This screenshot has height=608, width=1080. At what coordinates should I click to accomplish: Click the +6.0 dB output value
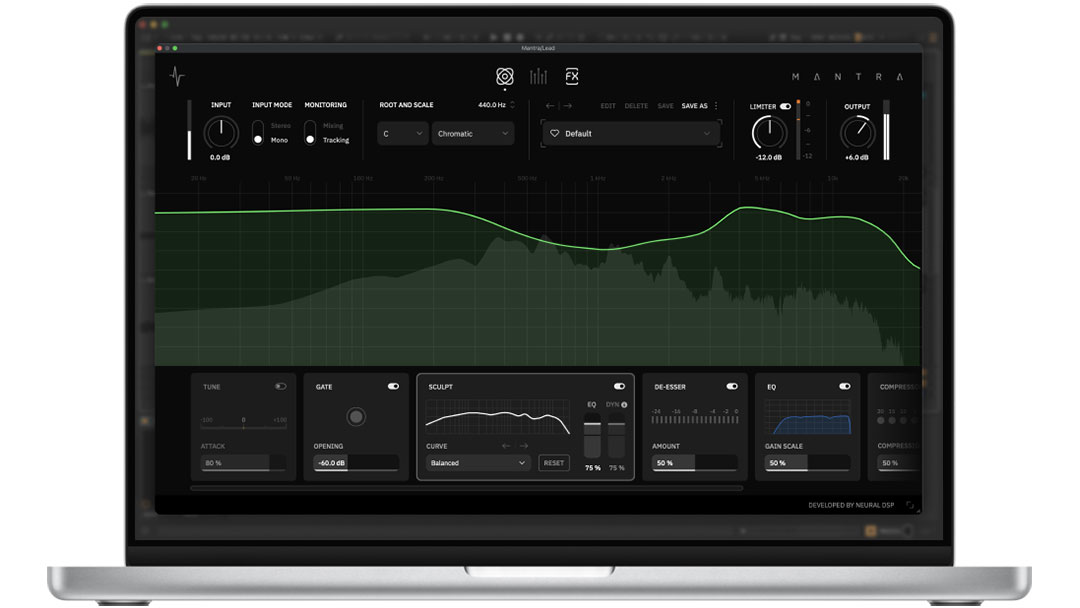coord(857,158)
